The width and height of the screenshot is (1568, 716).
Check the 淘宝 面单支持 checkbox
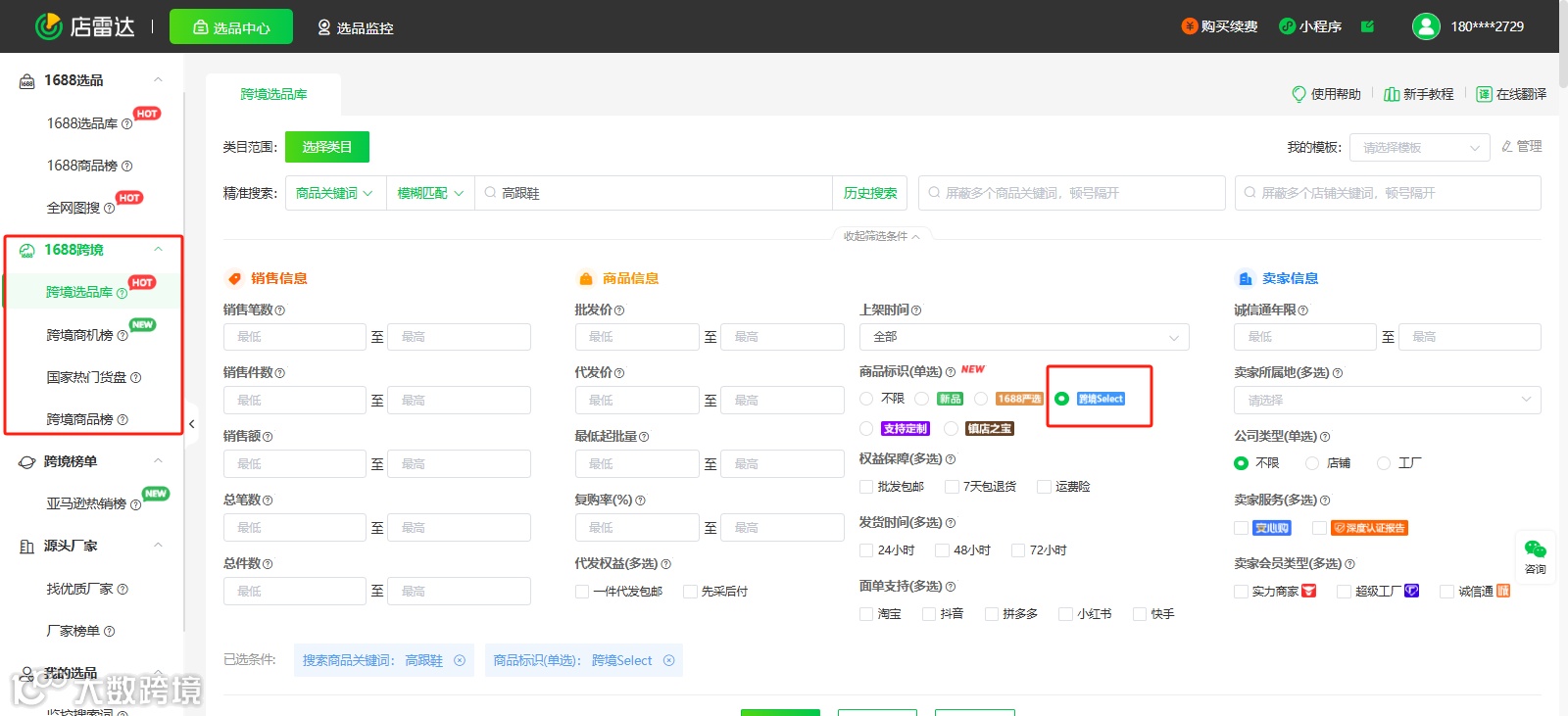coord(866,614)
